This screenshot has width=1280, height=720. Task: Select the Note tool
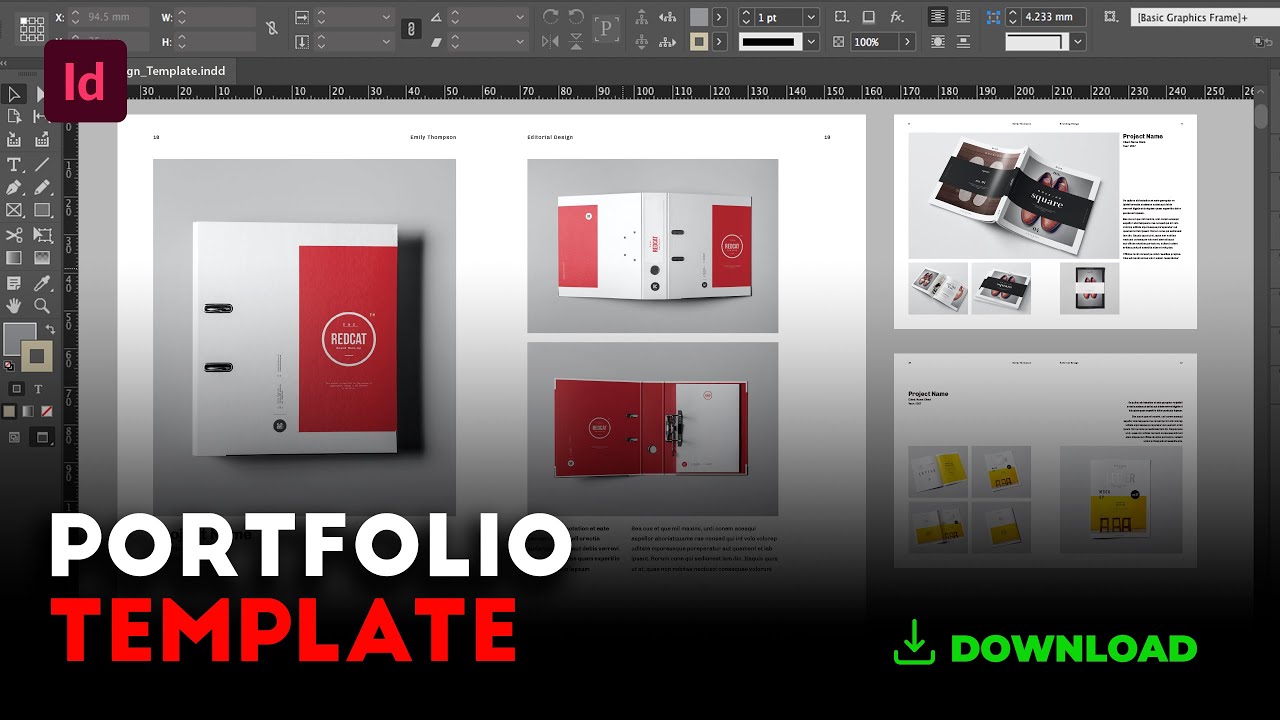click(x=14, y=283)
